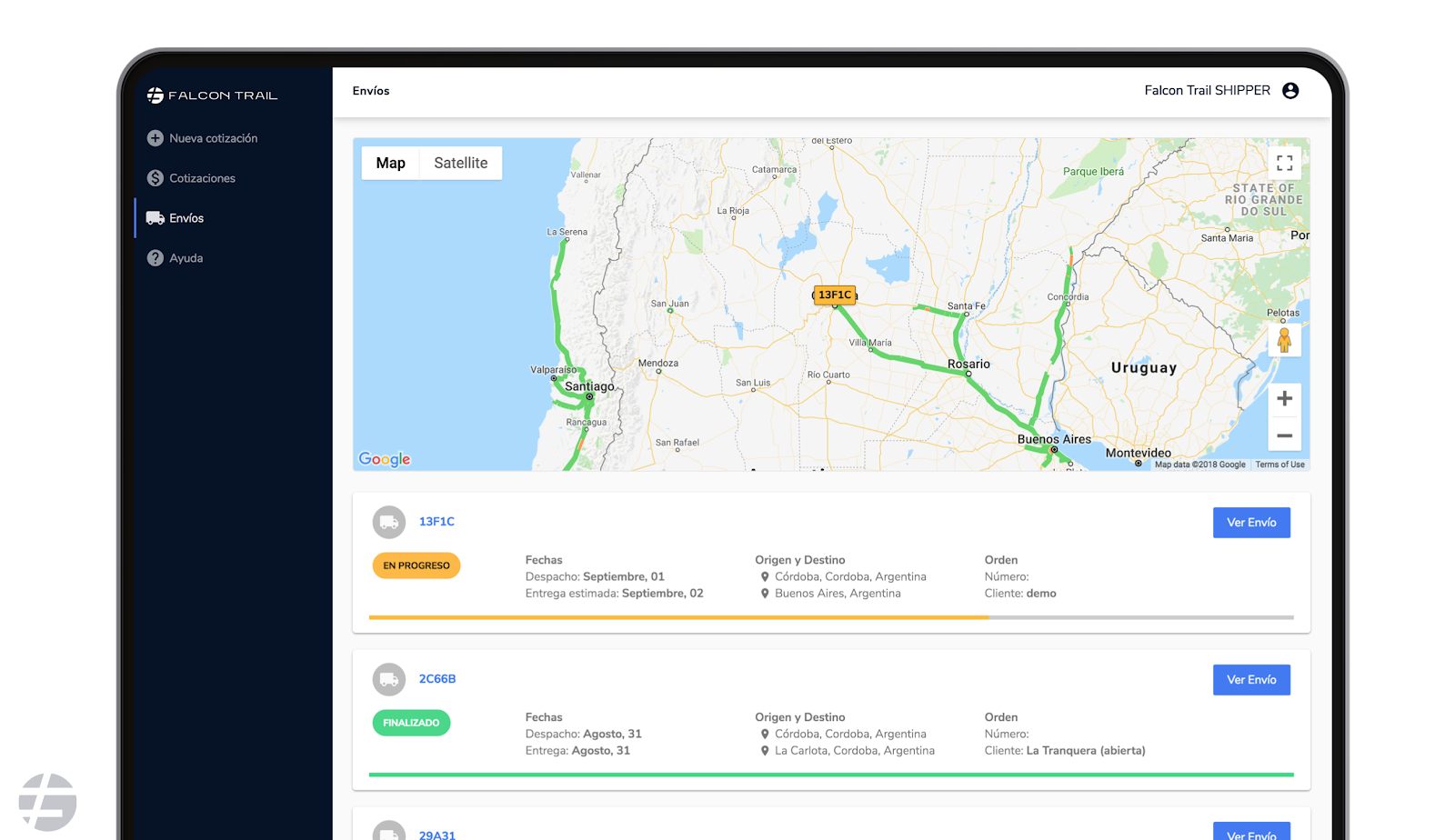Screen dimensions: 1455x840
Task: Click the truck icon beside Envíos
Action: 156,218
